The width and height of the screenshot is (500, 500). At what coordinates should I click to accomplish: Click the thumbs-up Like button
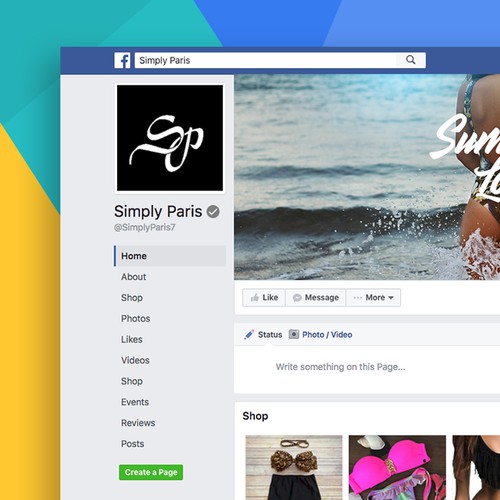point(264,298)
